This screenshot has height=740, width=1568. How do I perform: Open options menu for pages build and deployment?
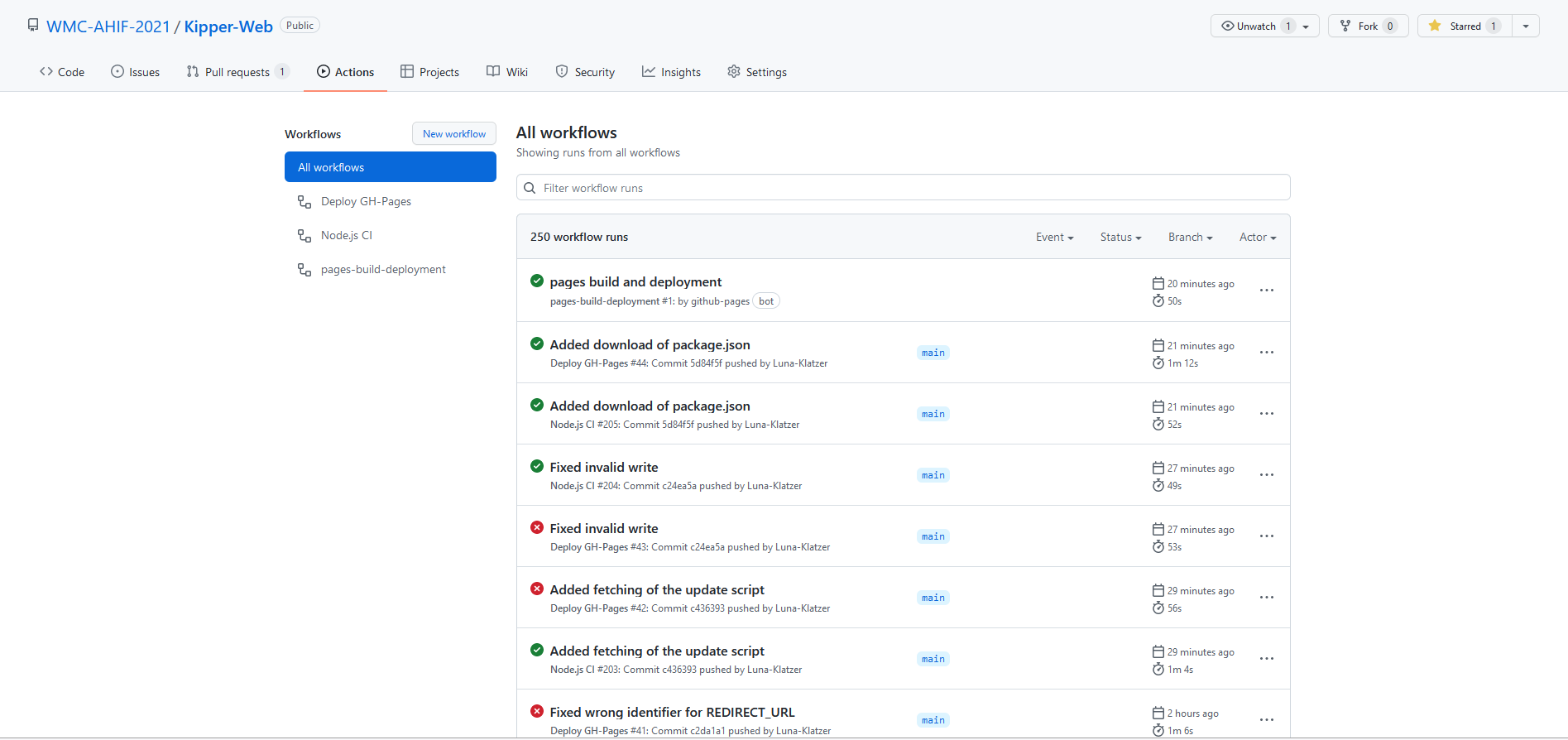coord(1266,290)
